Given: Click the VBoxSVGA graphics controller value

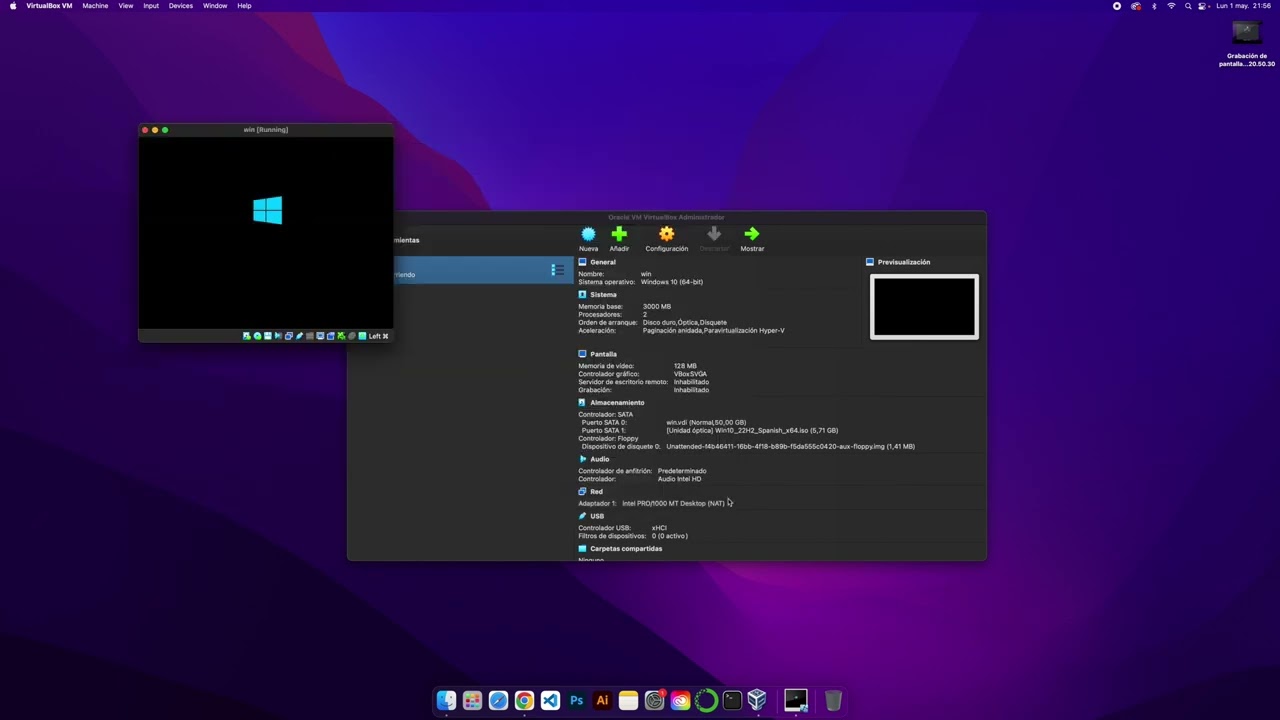Looking at the screenshot, I should [x=690, y=374].
